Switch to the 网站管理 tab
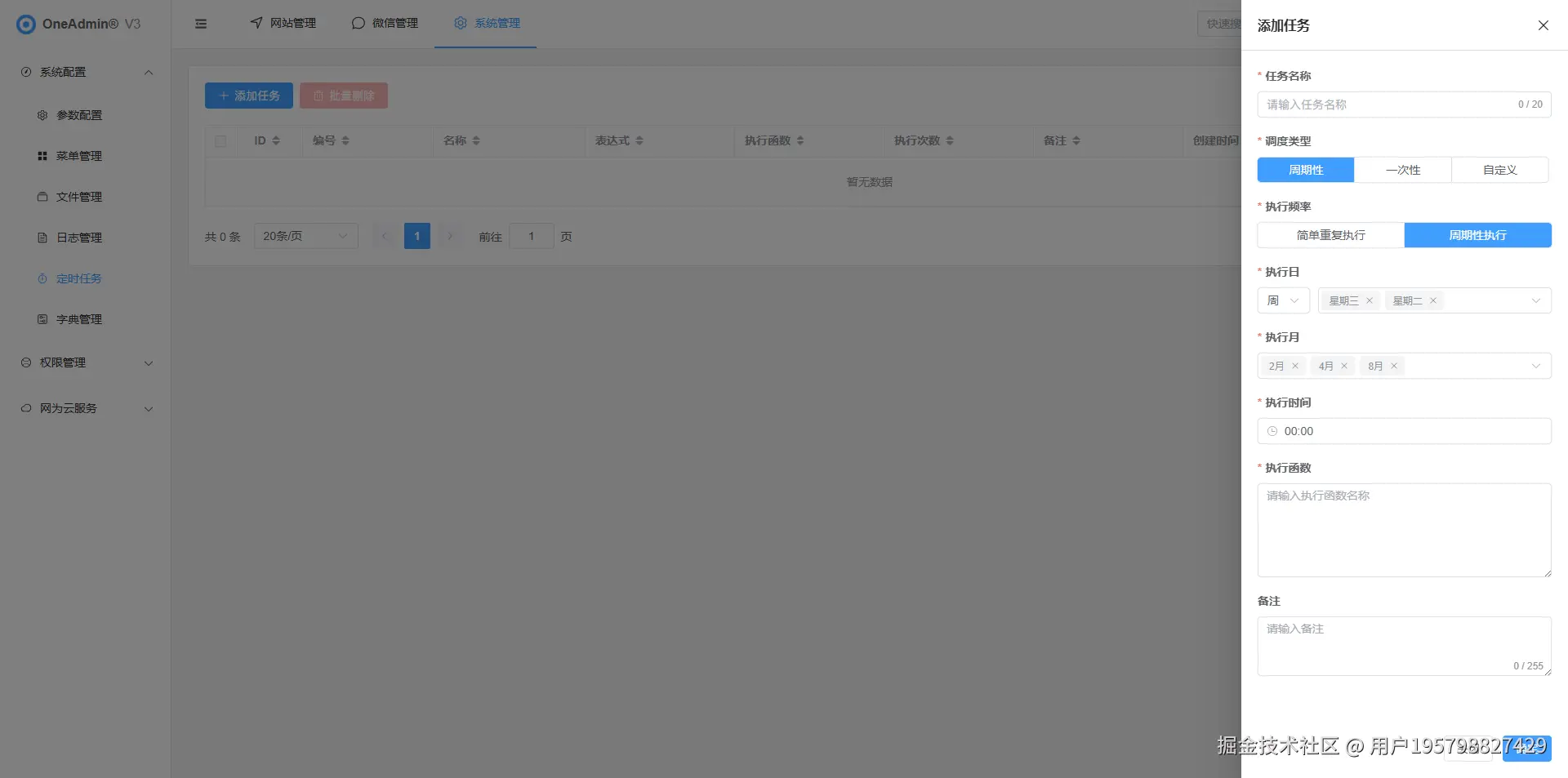 tap(282, 23)
